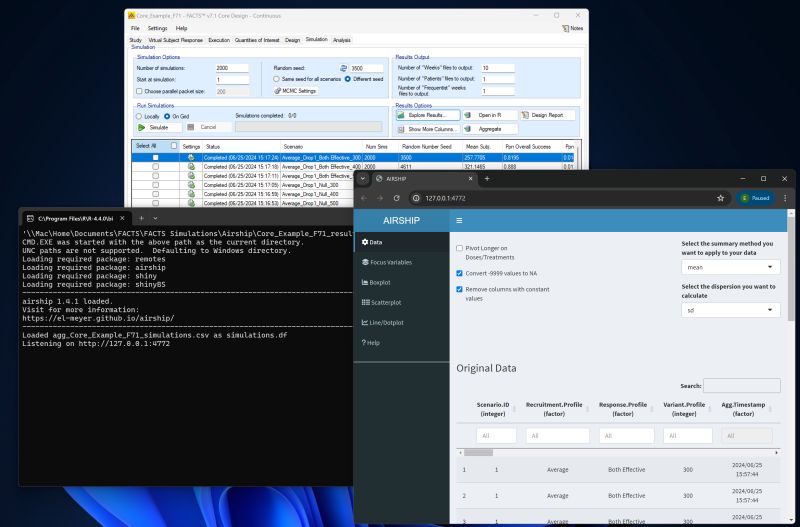Sort by Scenario.ID column header
The height and width of the screenshot is (527, 800).
[493, 409]
